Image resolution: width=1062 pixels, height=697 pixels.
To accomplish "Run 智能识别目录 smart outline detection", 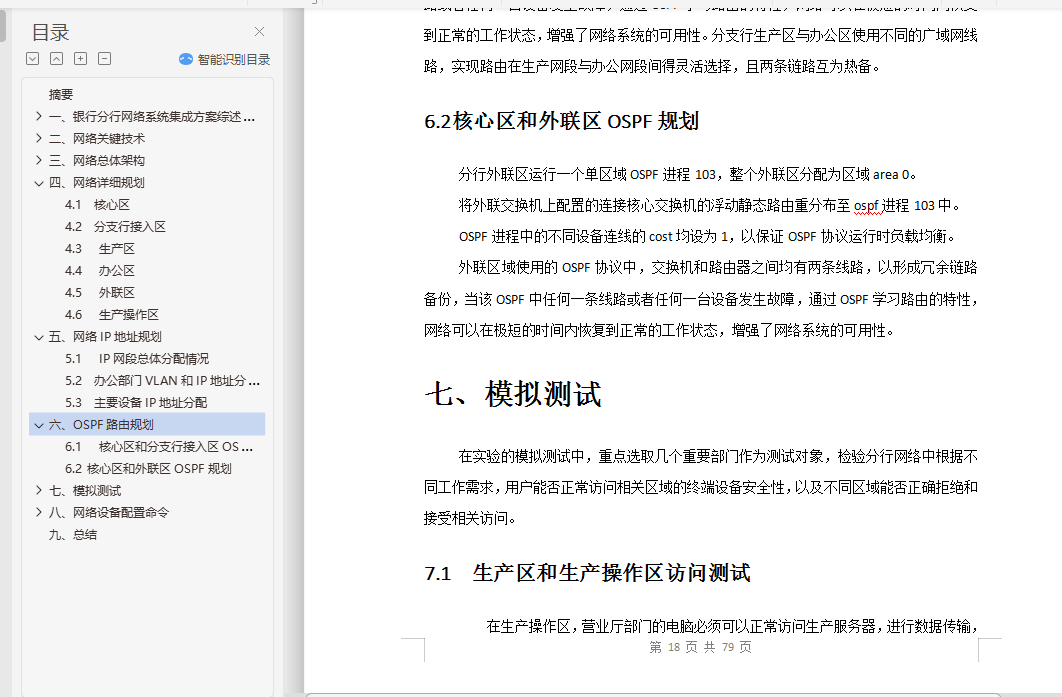I will point(224,60).
